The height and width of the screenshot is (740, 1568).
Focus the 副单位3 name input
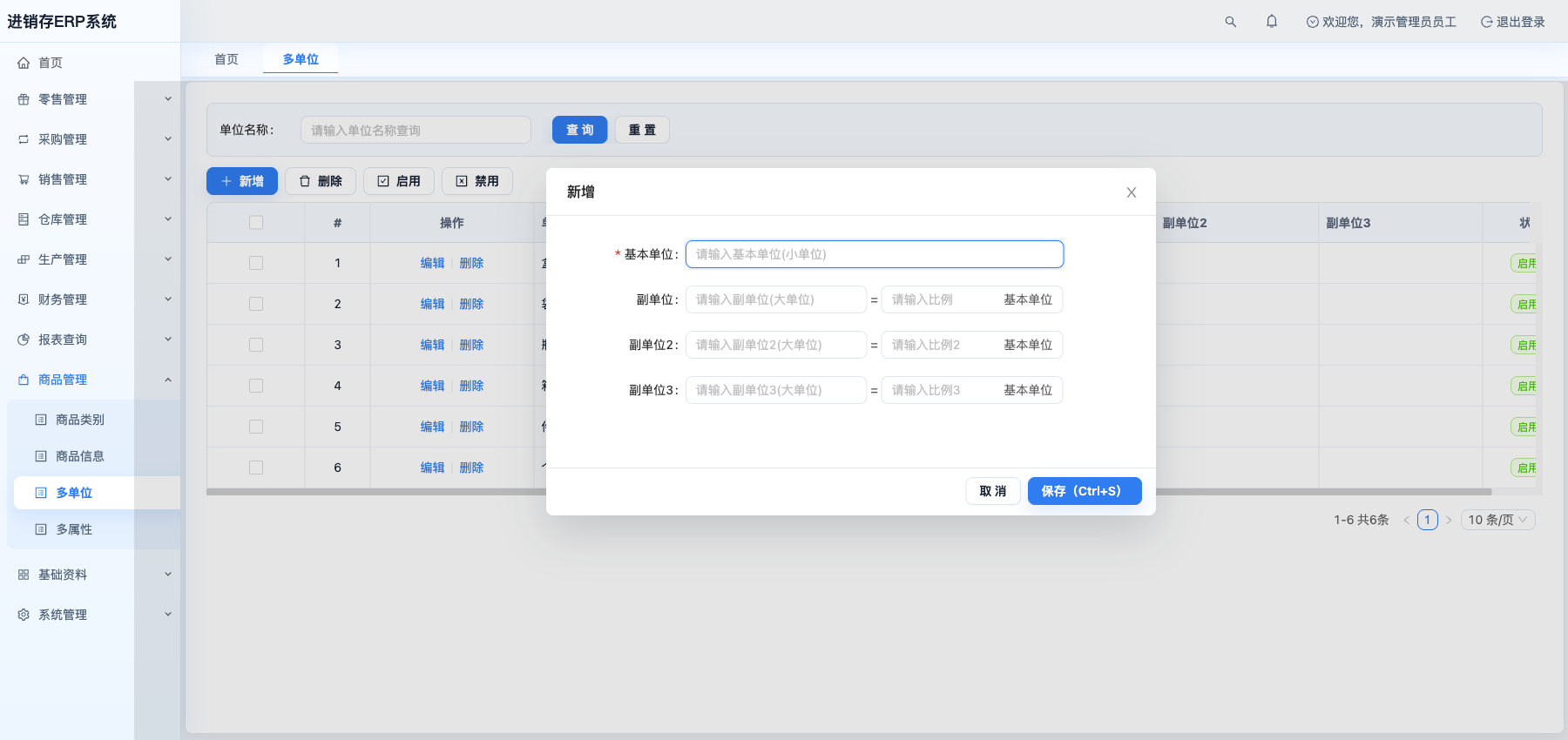(x=776, y=390)
